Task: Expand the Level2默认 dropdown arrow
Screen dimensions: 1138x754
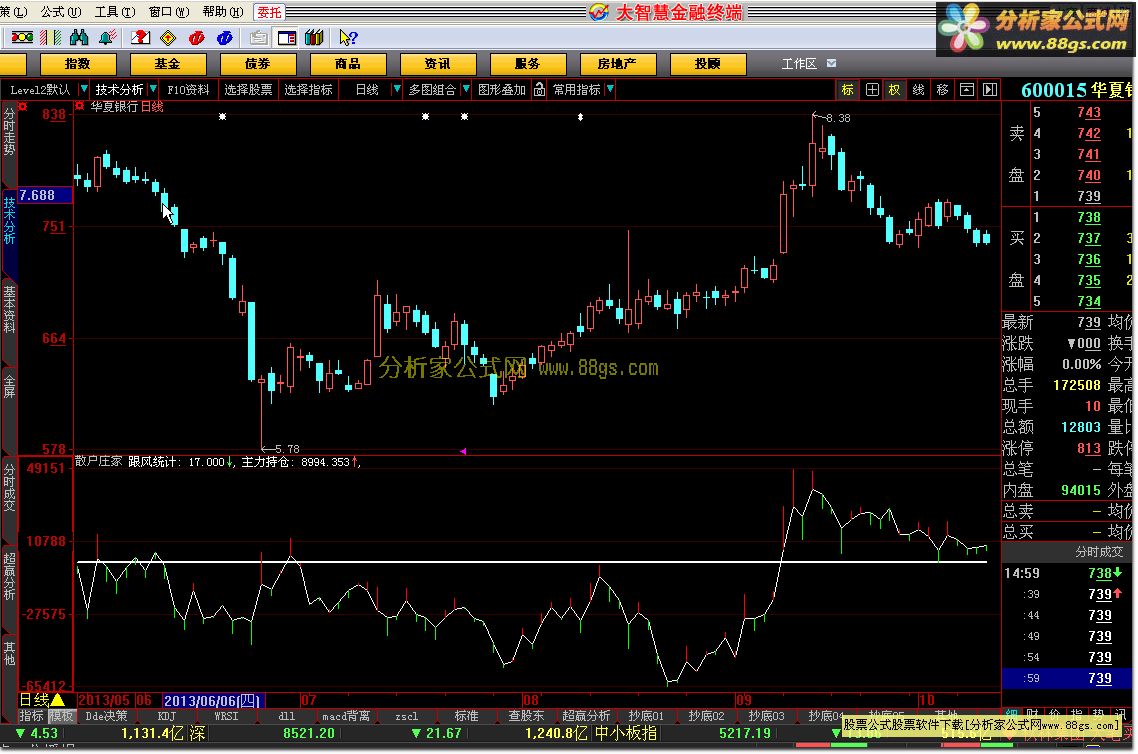Action: pyautogui.click(x=83, y=89)
